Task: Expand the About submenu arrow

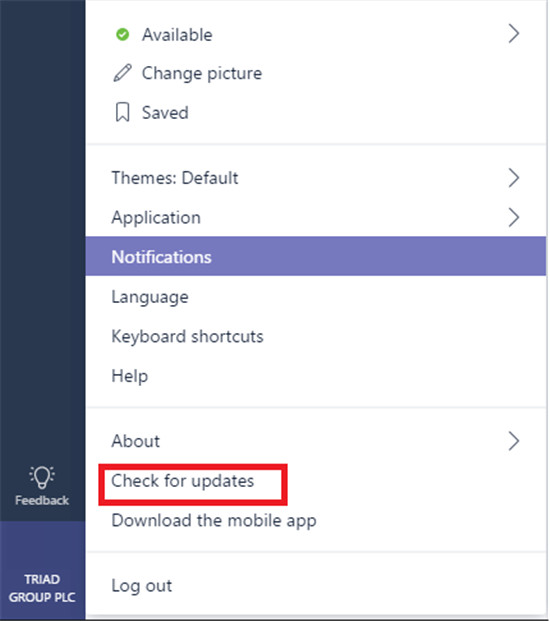Action: (514, 441)
